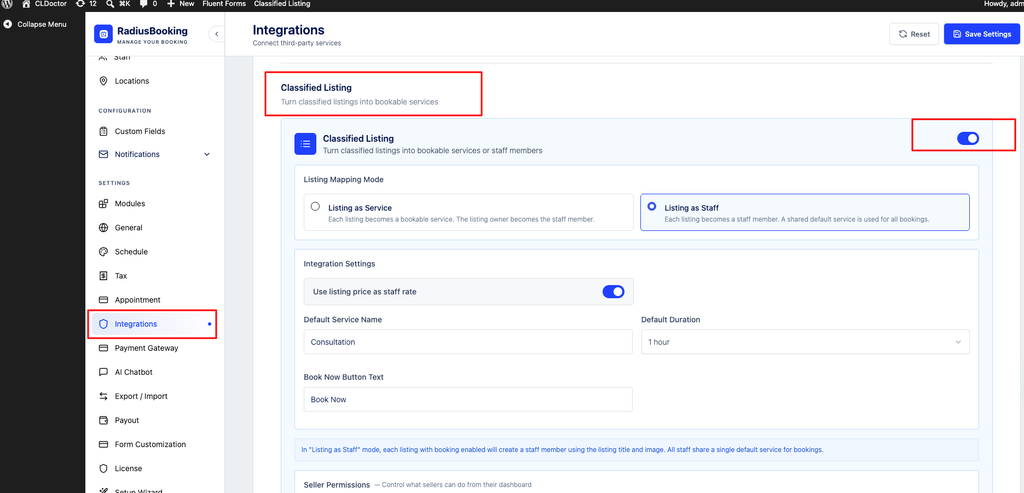Select the Listing as Service radio
Screen dimensions: 1024x493
tap(315, 206)
